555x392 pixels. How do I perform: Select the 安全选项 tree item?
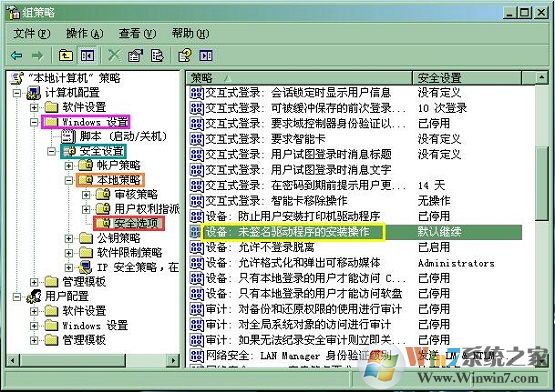click(136, 223)
